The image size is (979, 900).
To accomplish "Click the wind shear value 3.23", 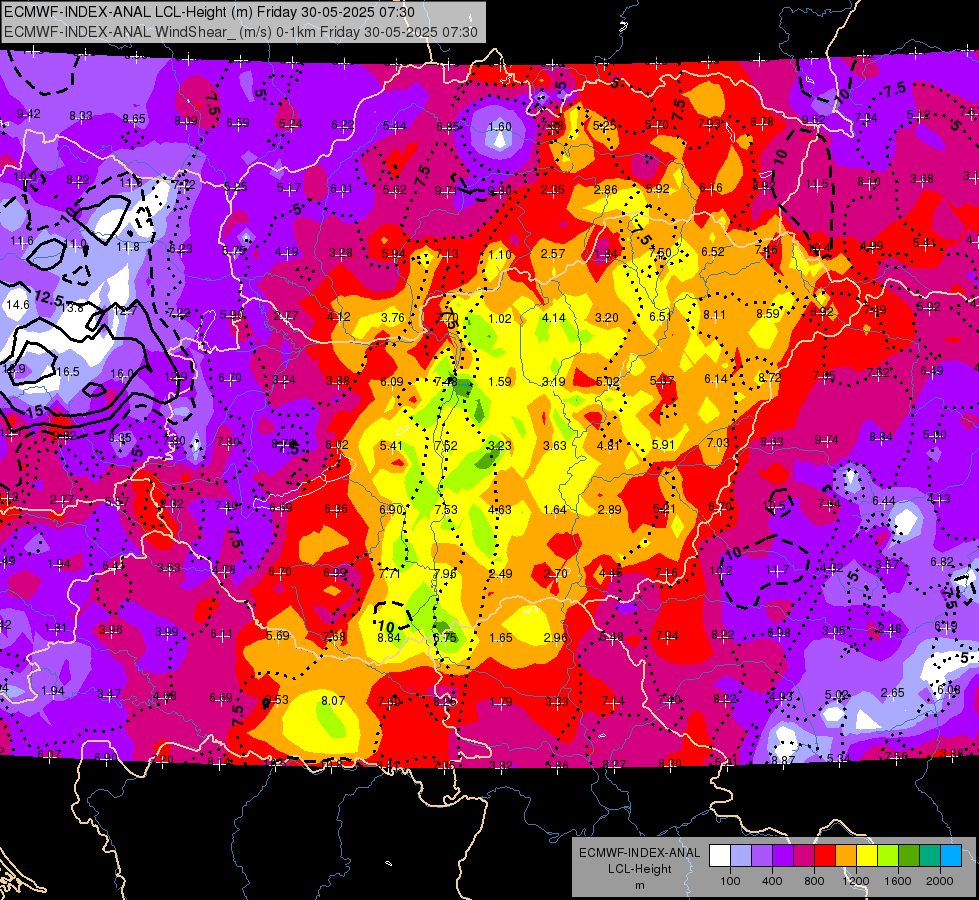I will click(x=499, y=445).
